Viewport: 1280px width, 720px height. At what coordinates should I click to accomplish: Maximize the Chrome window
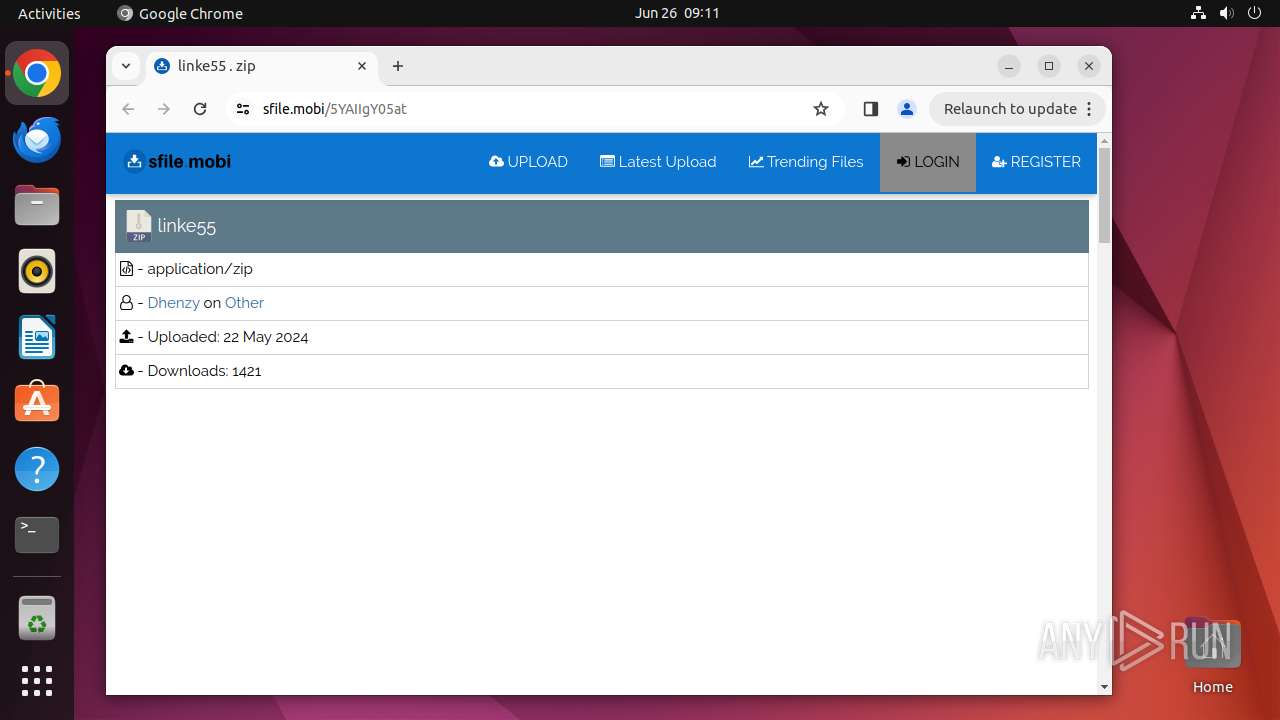point(1049,66)
